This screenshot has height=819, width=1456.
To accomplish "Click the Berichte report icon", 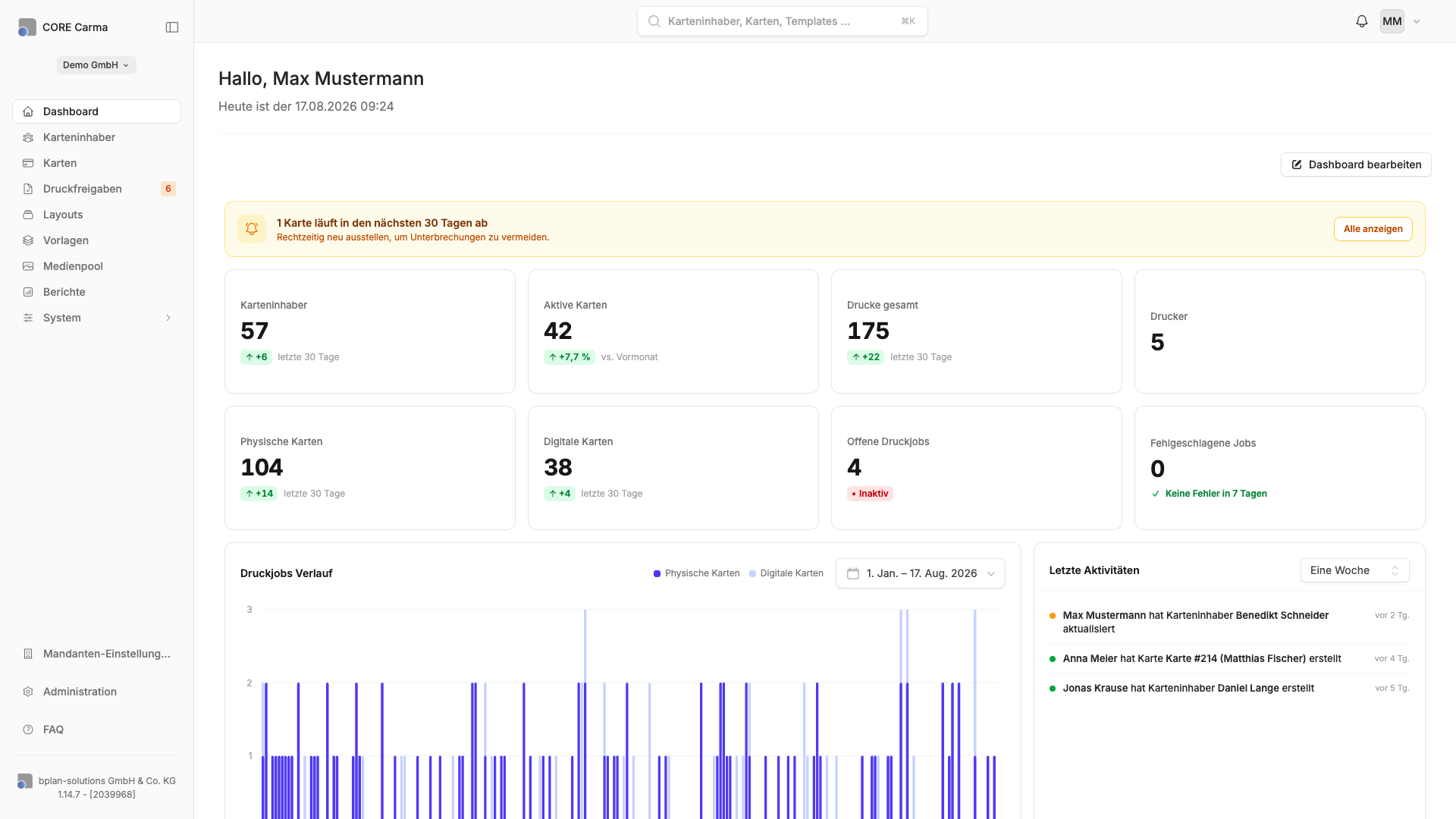I will [28, 292].
